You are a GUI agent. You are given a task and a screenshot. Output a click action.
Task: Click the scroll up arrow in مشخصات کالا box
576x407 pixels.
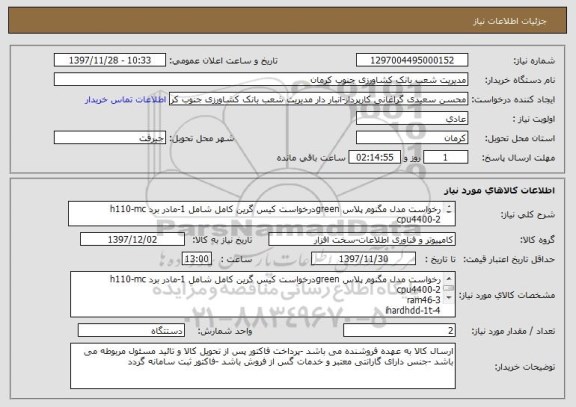(449, 278)
